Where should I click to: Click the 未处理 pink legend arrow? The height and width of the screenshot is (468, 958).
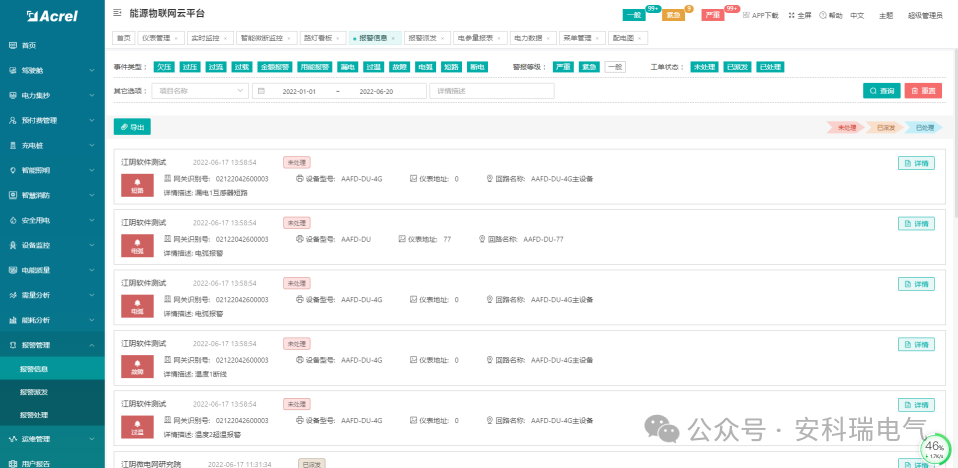[x=846, y=128]
